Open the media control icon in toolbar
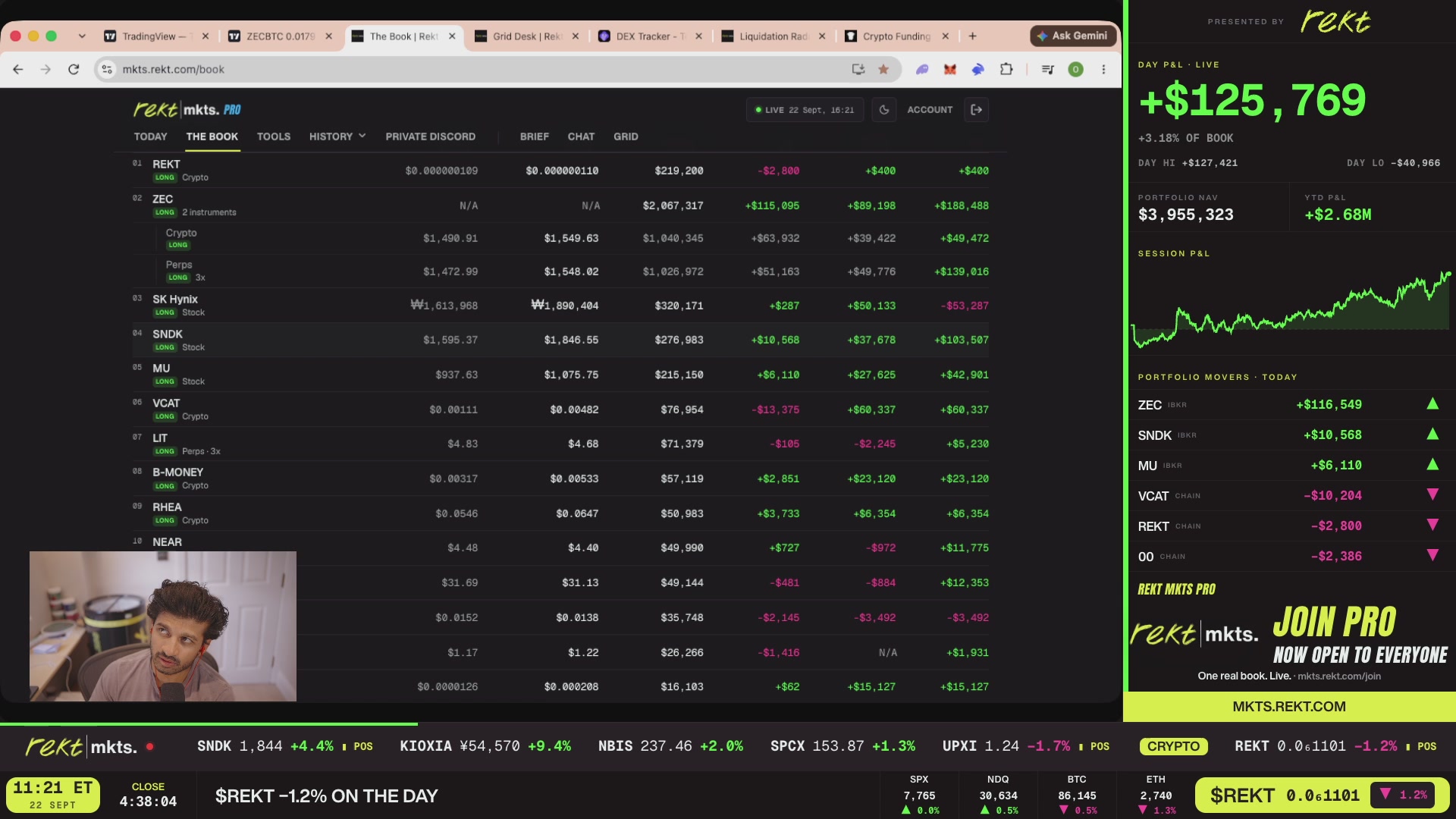 1048,69
